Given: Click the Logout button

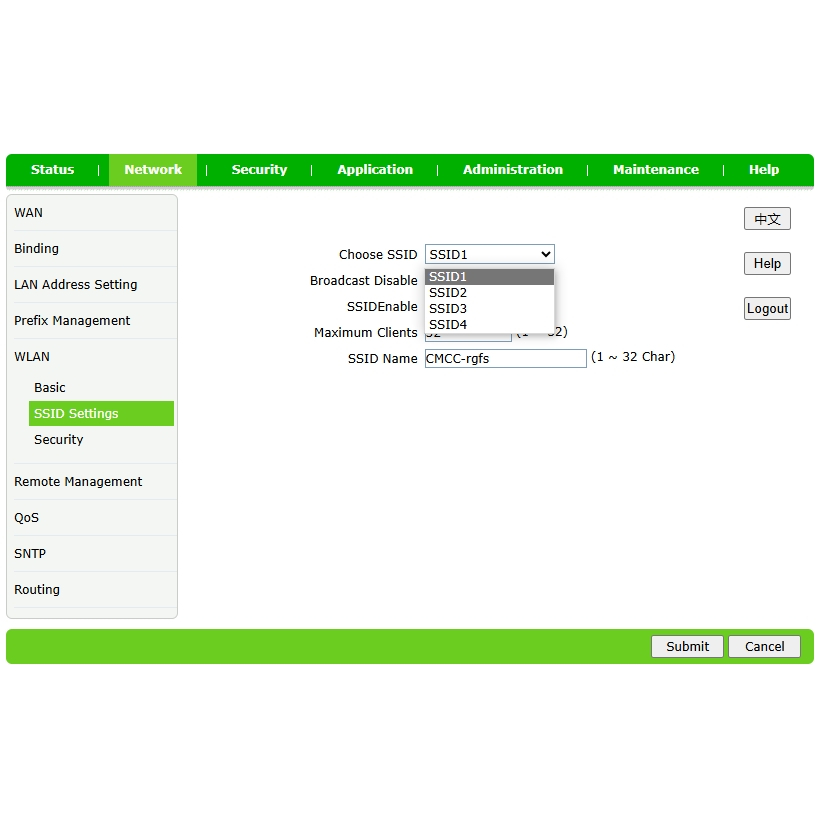Looking at the screenshot, I should [767, 309].
